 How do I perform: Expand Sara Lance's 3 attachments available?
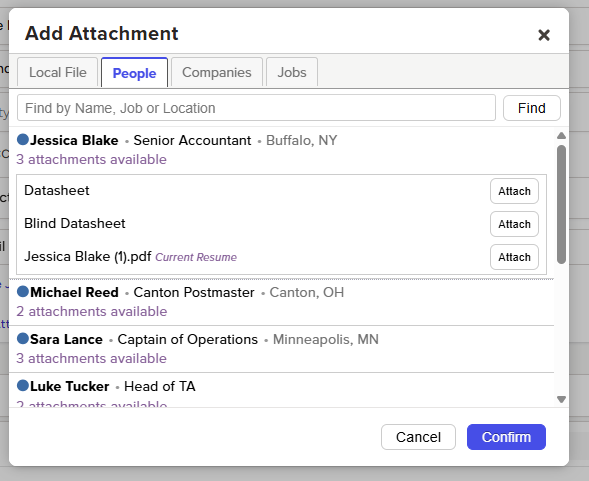coord(91,358)
